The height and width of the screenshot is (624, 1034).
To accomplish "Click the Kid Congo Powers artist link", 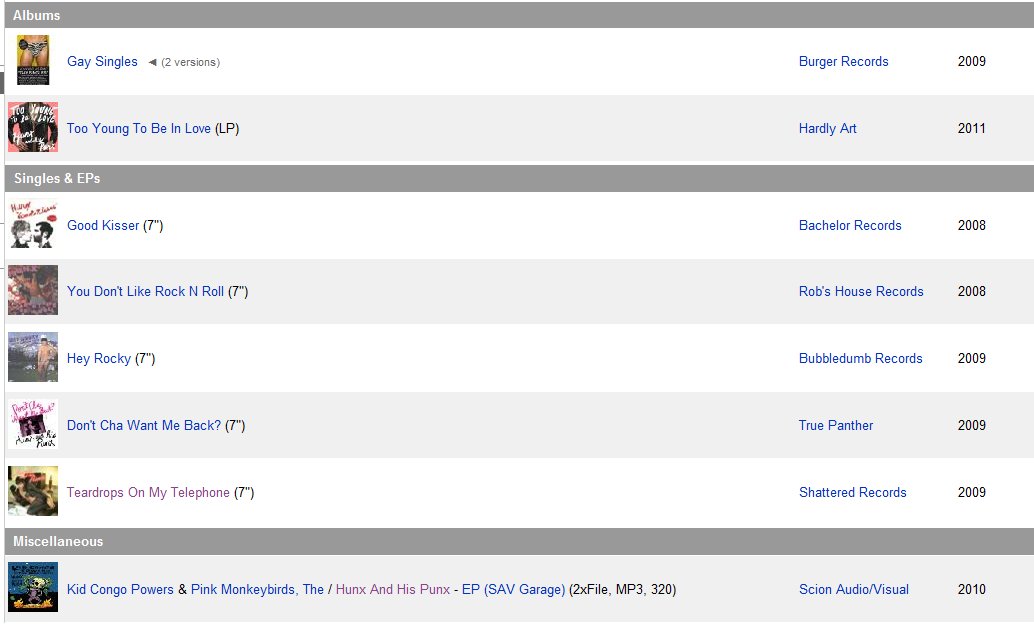I will tap(120, 589).
